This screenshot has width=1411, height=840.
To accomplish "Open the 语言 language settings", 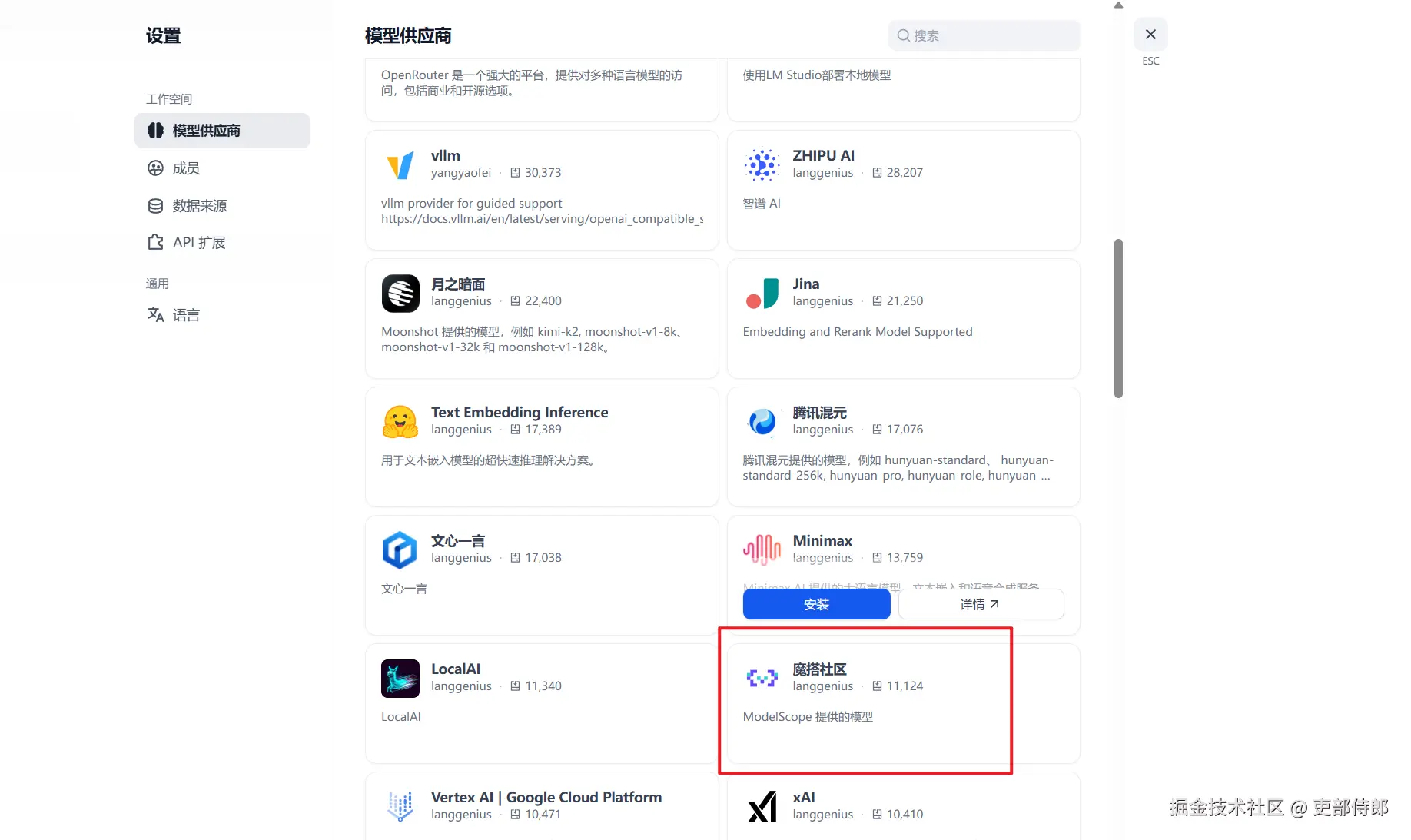I will pos(222,315).
